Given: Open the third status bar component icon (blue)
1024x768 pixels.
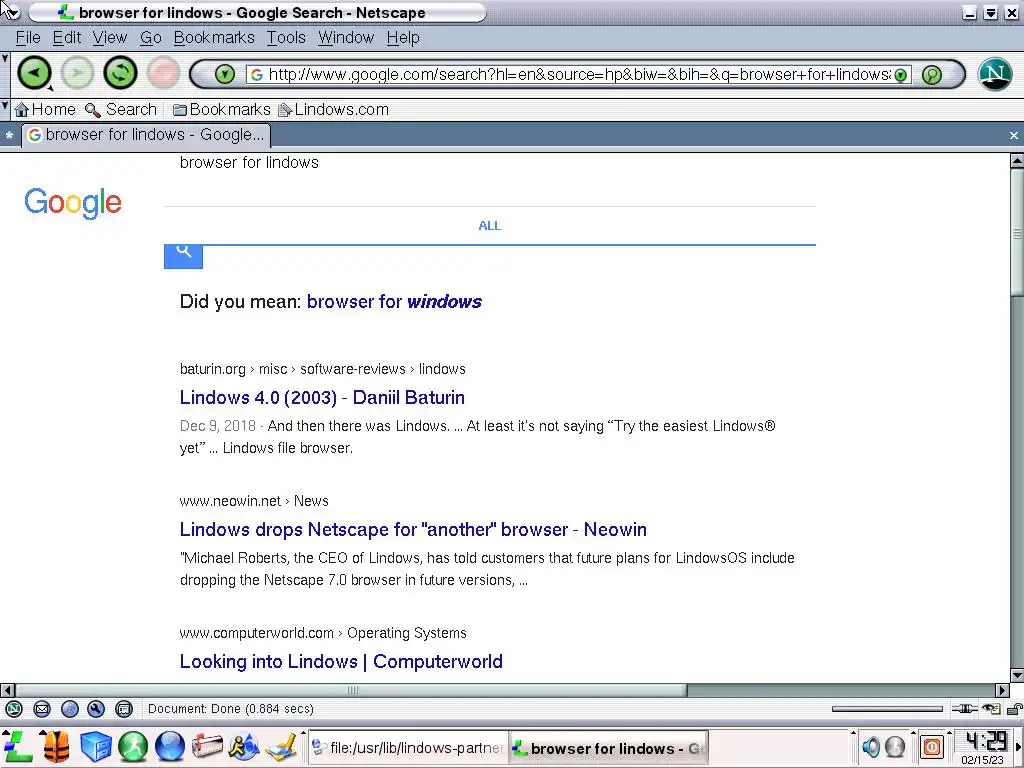Looking at the screenshot, I should 69,709.
